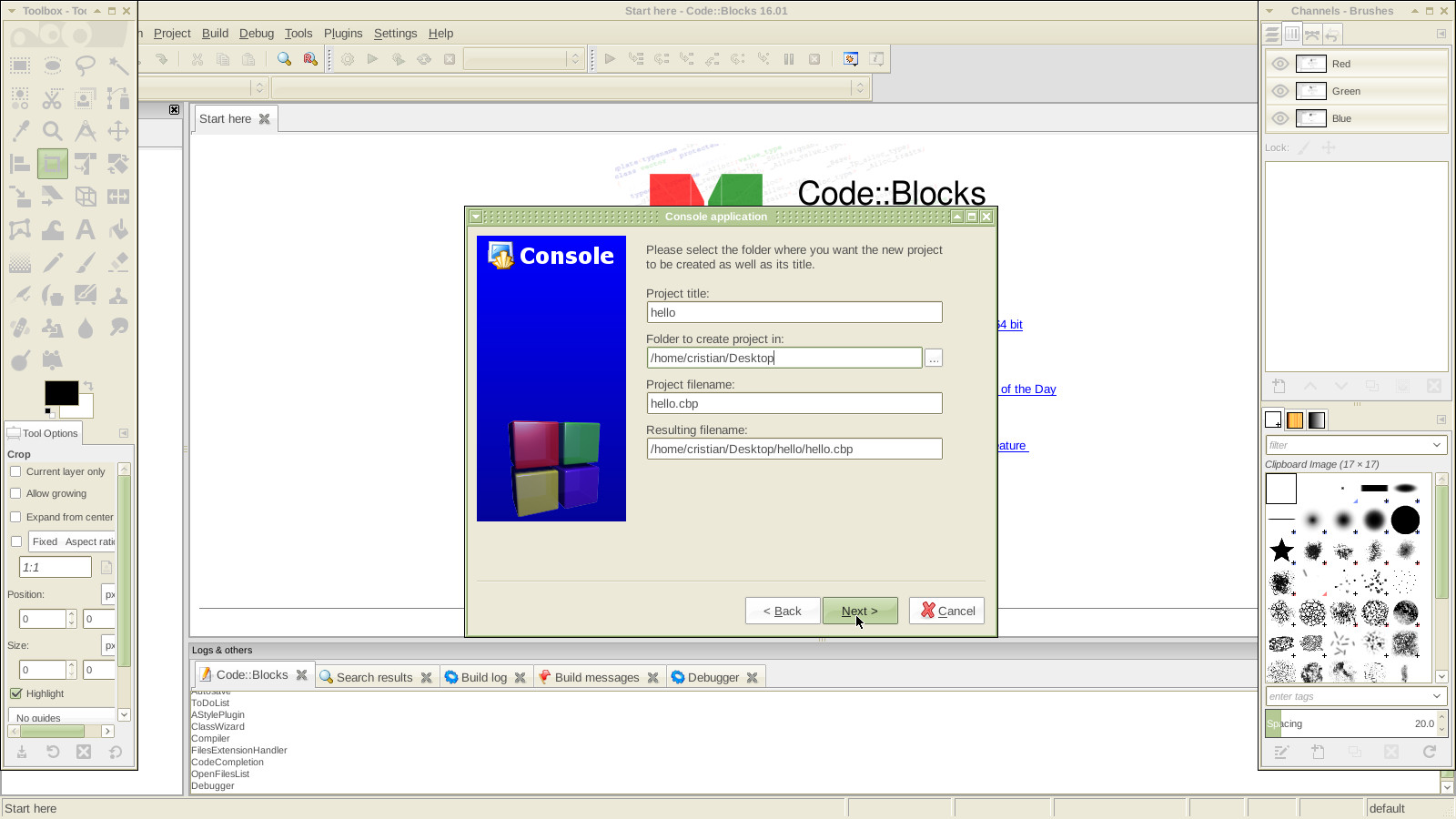Click browse folder ellipsis button in wizard
Screen dimensions: 1456x819
point(934,359)
